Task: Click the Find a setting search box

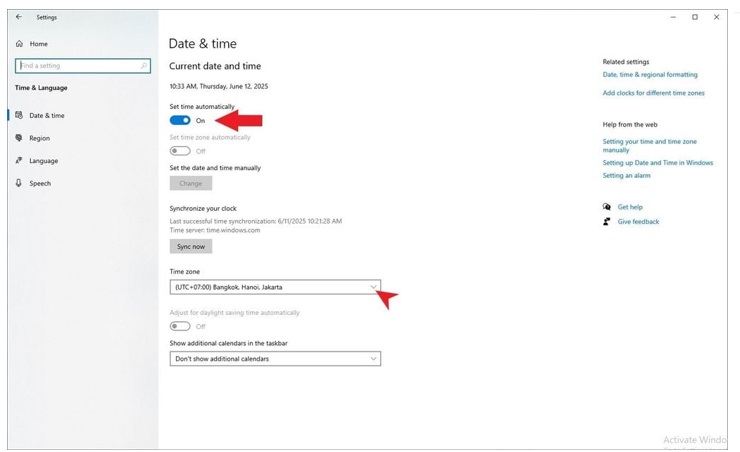Action: coord(78,66)
